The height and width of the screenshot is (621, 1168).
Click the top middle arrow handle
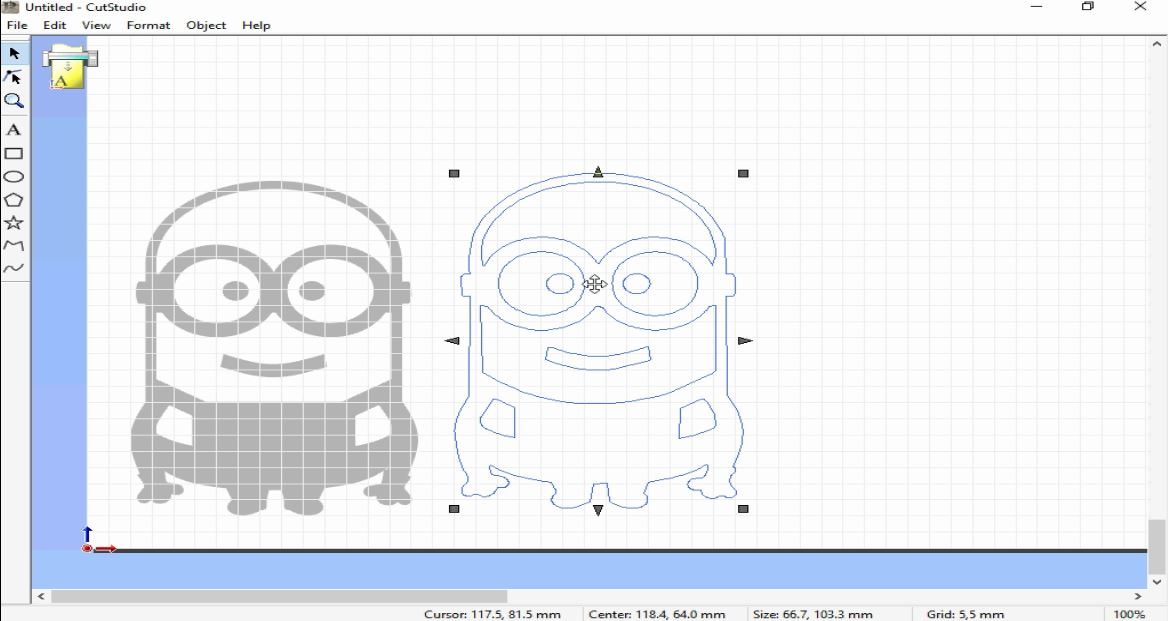tap(598, 172)
